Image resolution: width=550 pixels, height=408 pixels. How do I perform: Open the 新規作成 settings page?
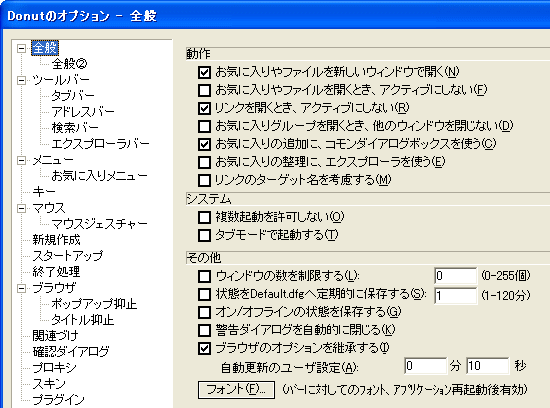(x=56, y=240)
